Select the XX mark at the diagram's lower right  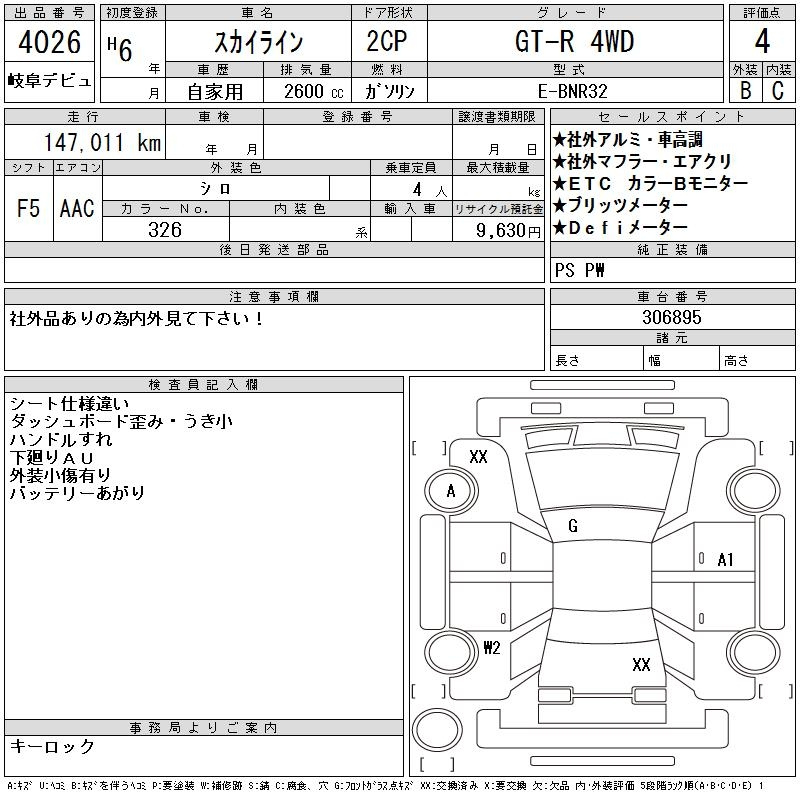point(641,664)
